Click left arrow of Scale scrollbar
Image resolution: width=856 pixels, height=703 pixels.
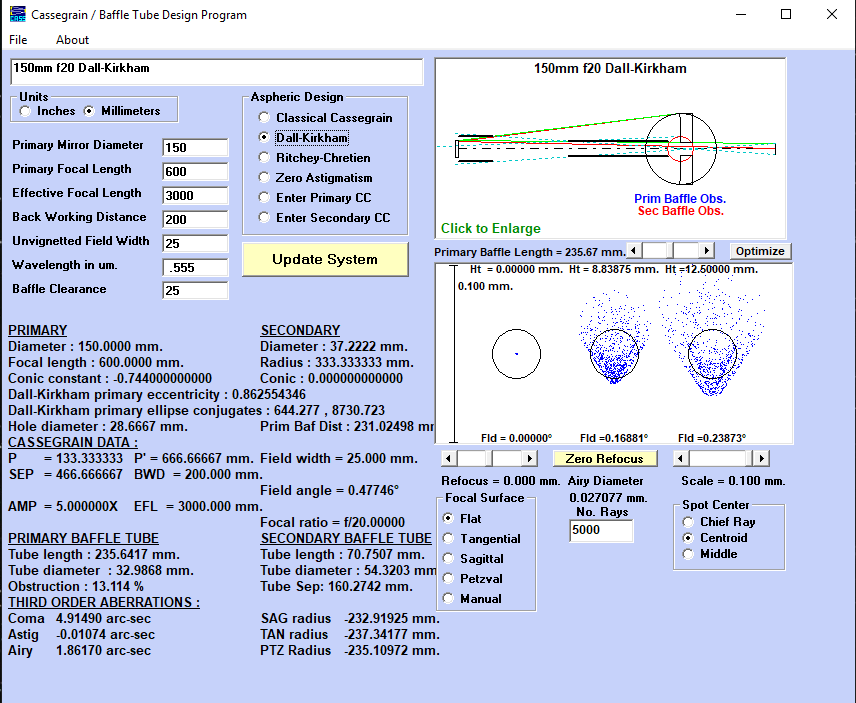tap(681, 458)
